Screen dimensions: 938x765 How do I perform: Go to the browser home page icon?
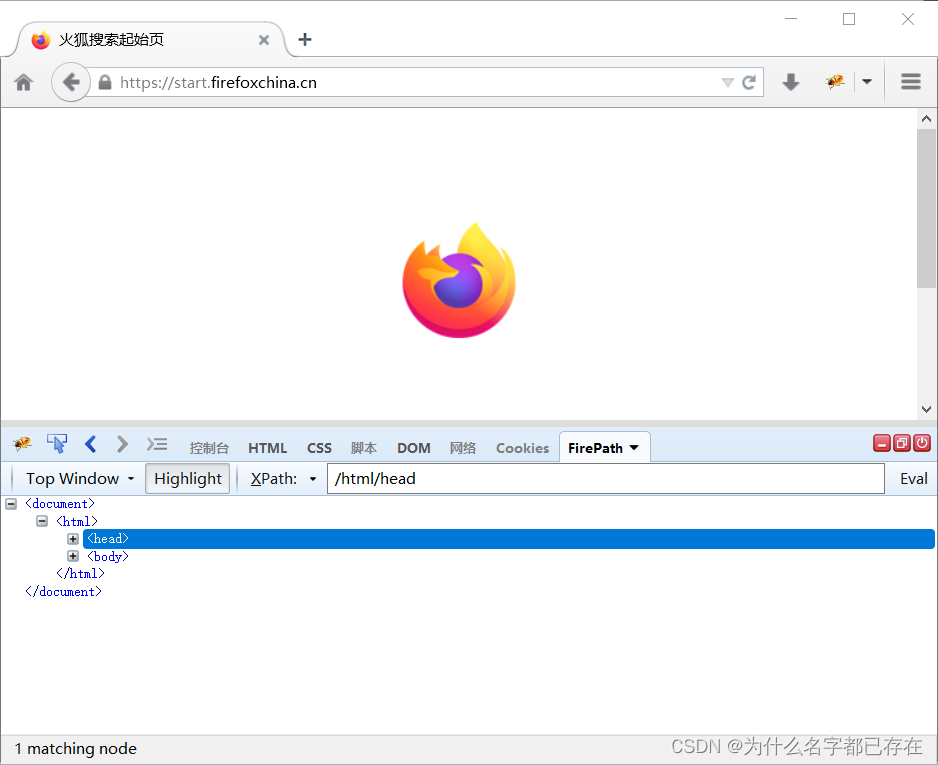[x=23, y=82]
